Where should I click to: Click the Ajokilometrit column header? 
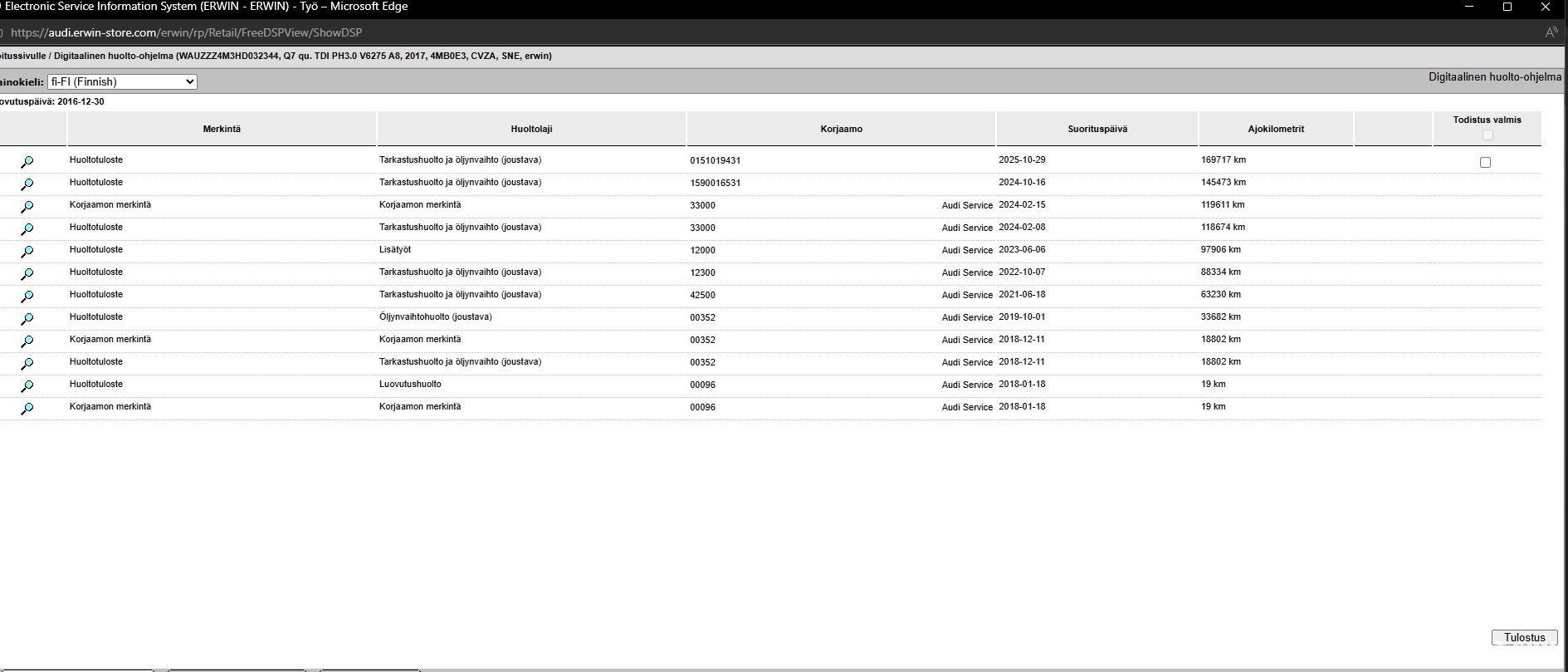1275,129
